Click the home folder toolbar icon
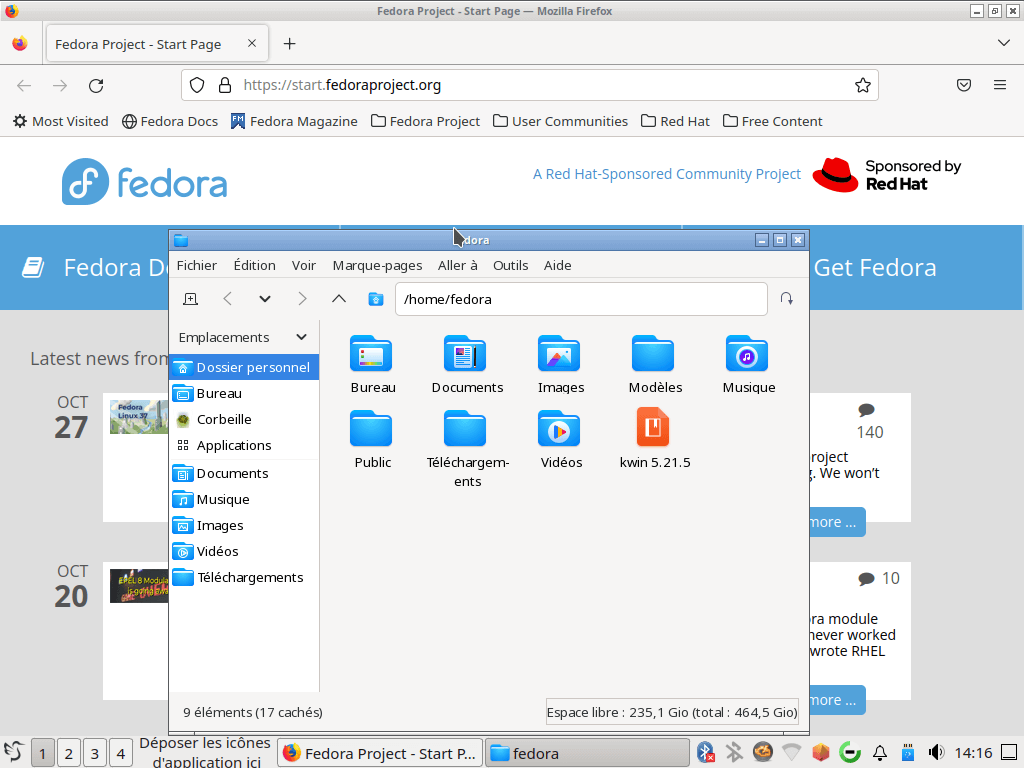 pyautogui.click(x=376, y=299)
